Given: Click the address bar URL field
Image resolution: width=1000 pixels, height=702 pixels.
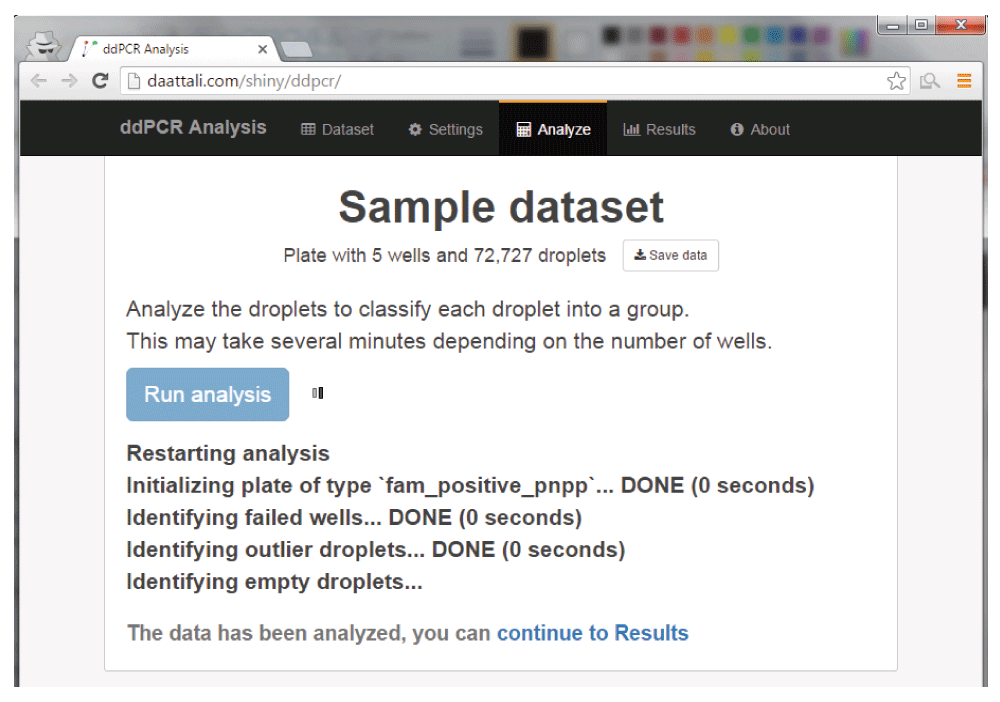Looking at the screenshot, I should tap(500, 82).
